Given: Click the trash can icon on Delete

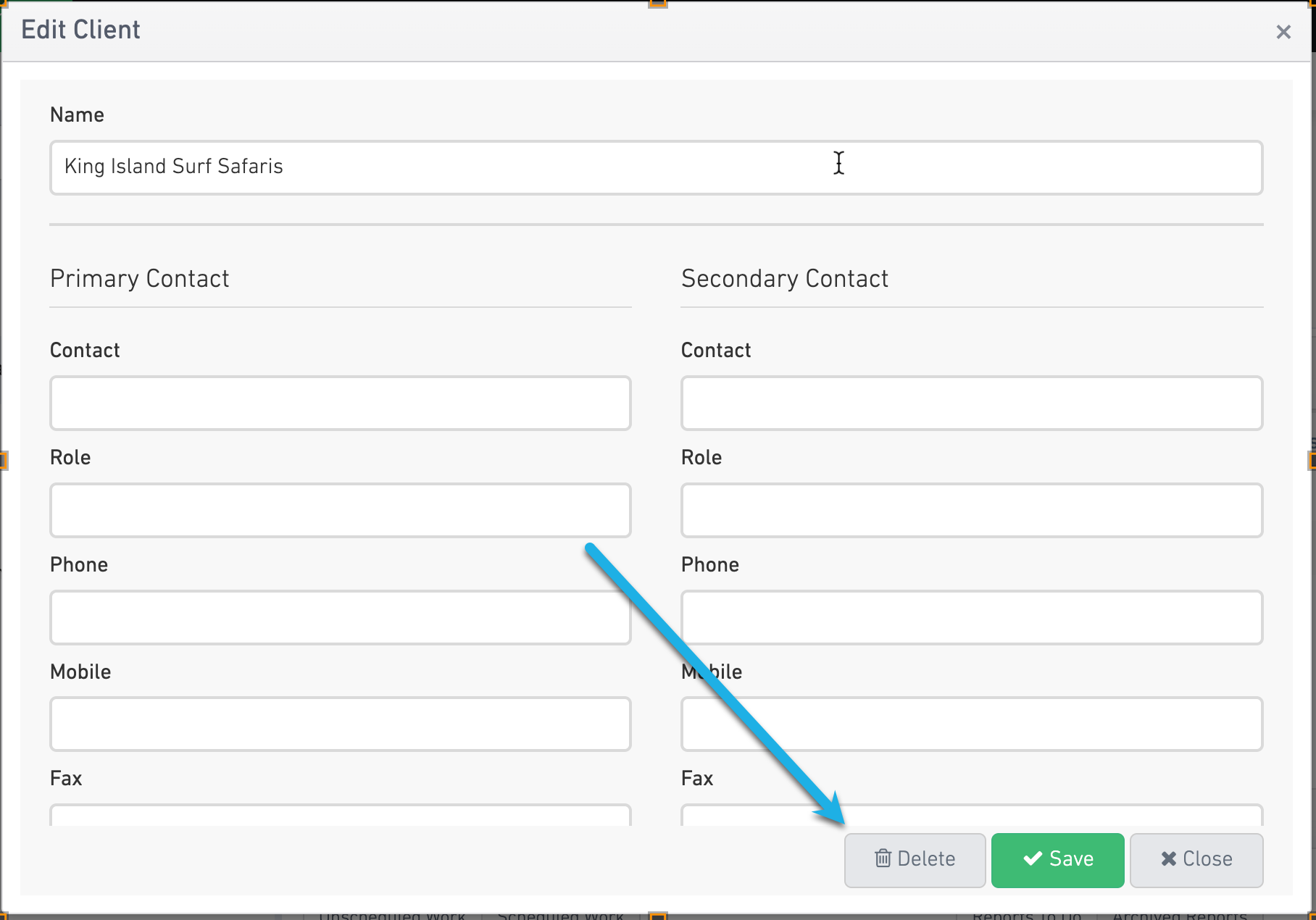Looking at the screenshot, I should click(x=883, y=859).
